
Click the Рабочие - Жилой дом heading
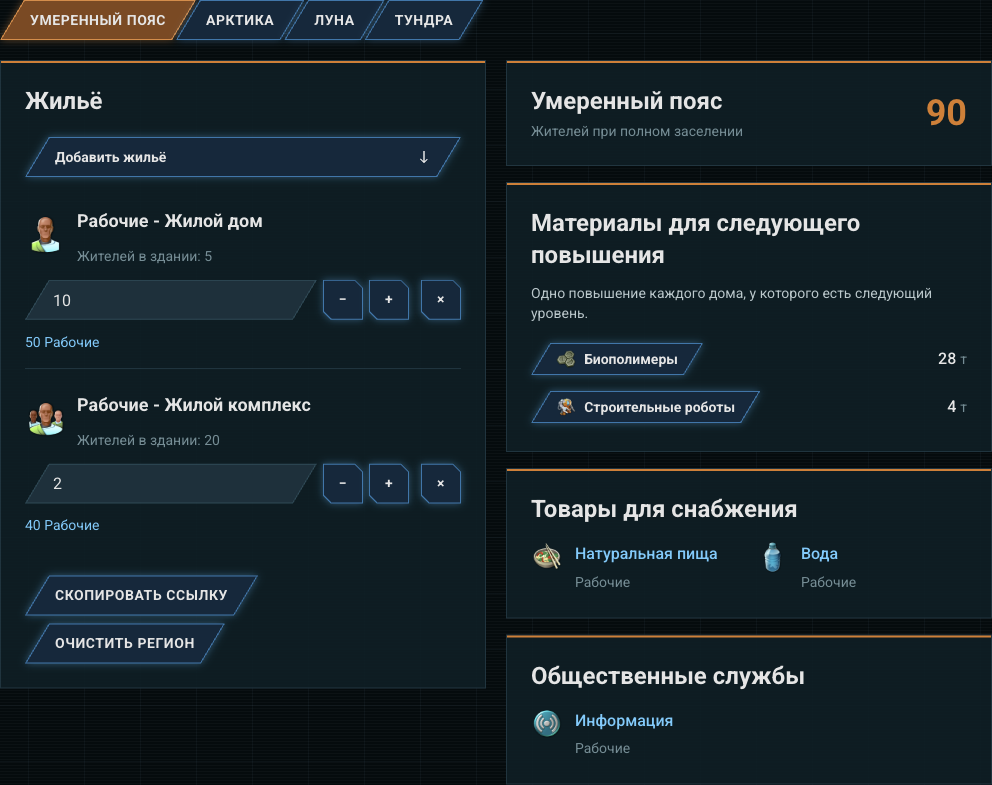click(170, 221)
